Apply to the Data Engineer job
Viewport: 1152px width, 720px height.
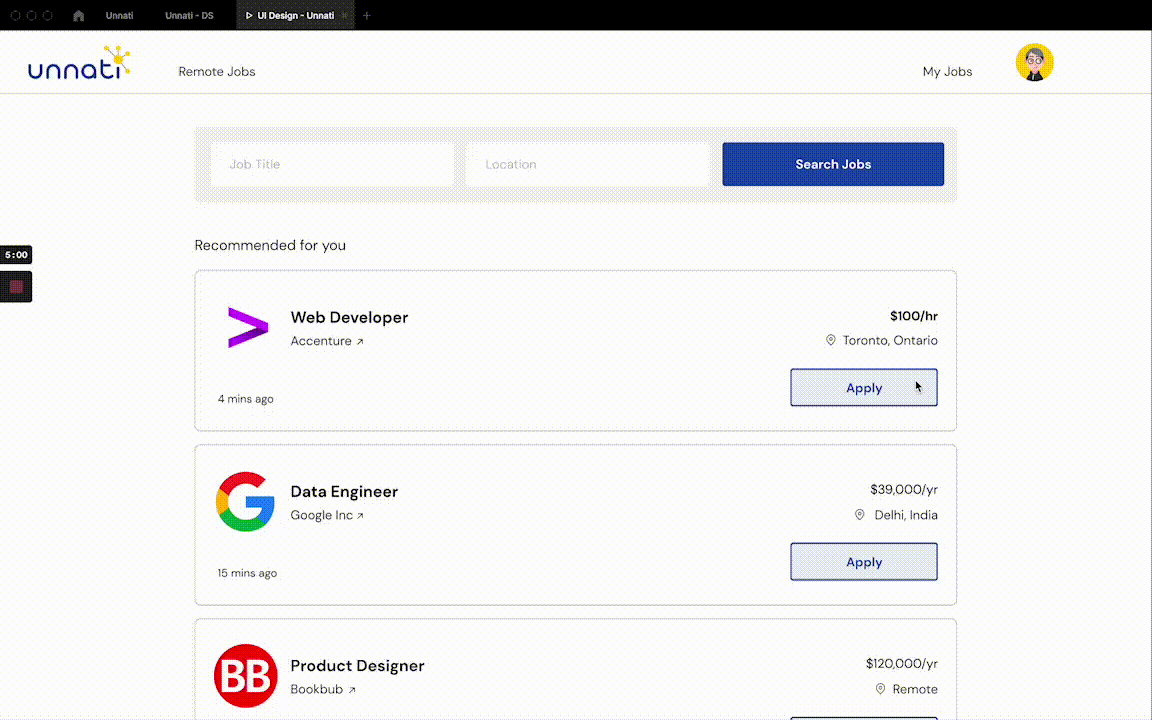click(x=864, y=561)
